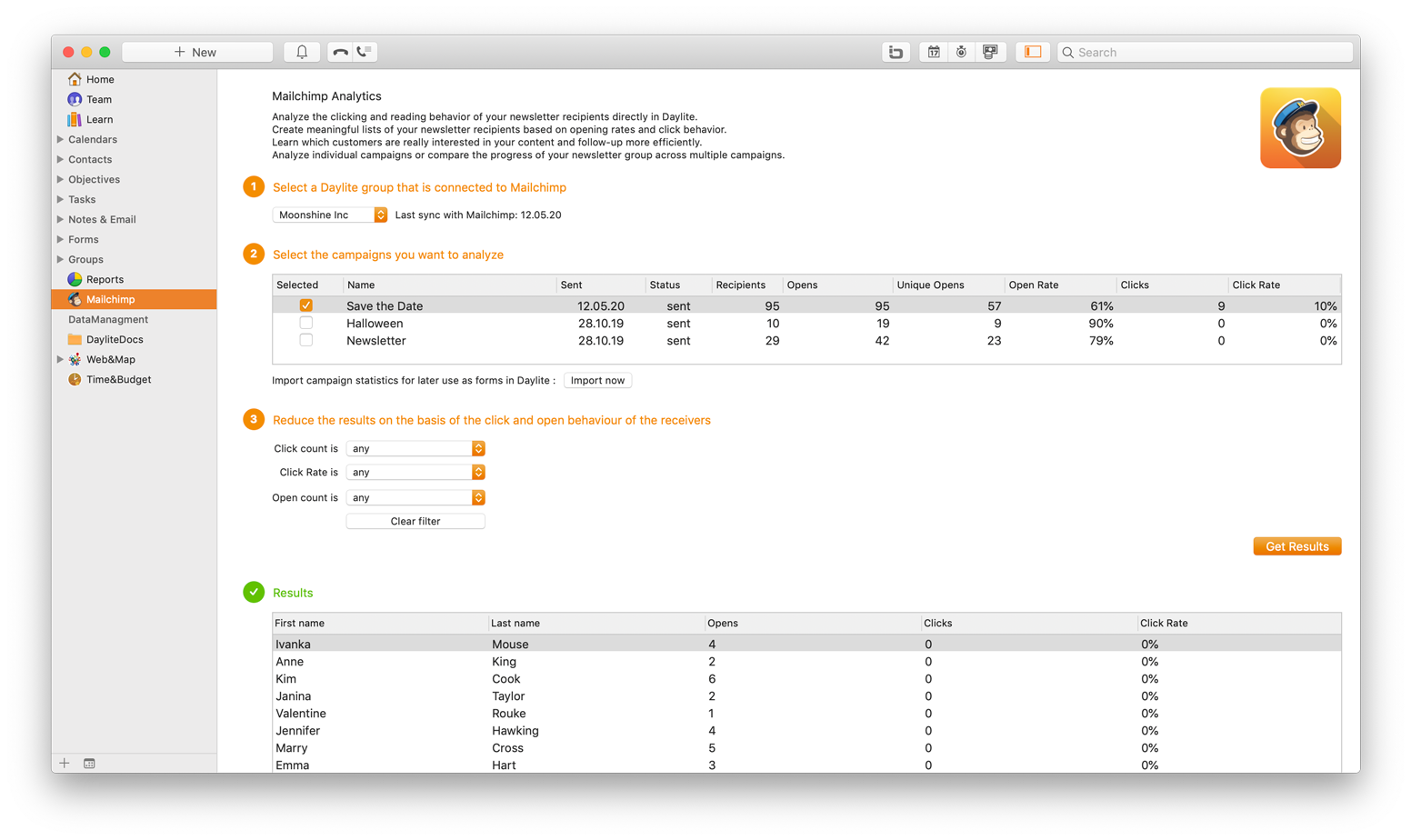
Task: Open the Click Rate filter dropdown
Action: 415,472
